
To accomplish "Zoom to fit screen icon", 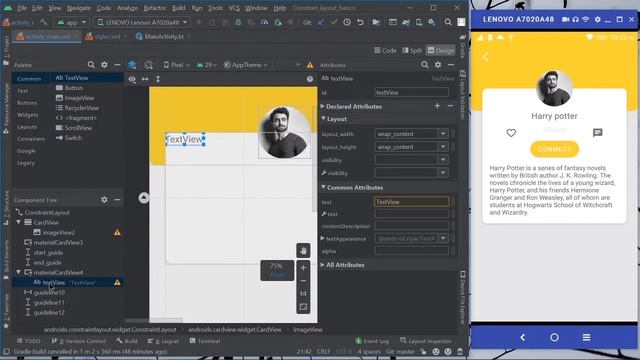I will [303, 307].
